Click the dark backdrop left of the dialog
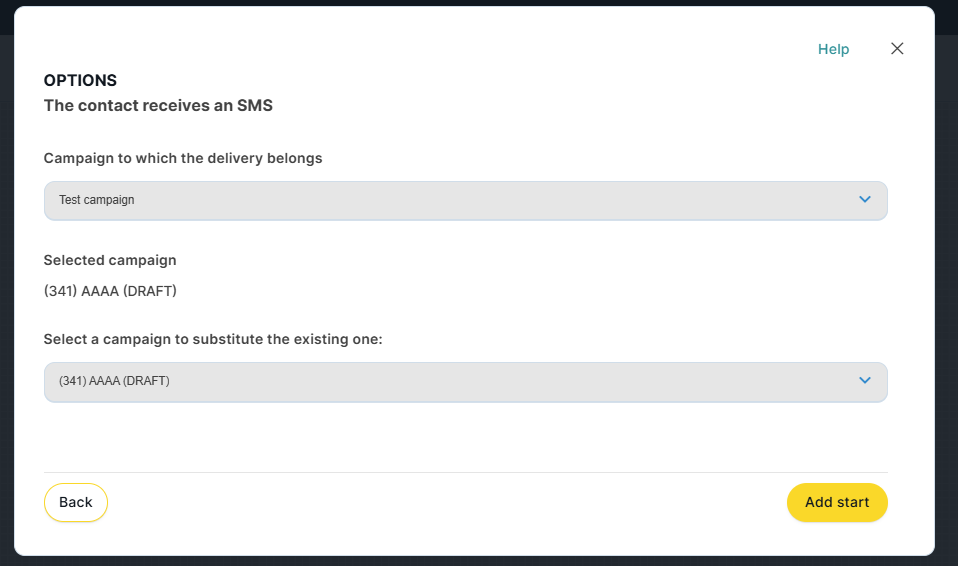 [x=6, y=300]
